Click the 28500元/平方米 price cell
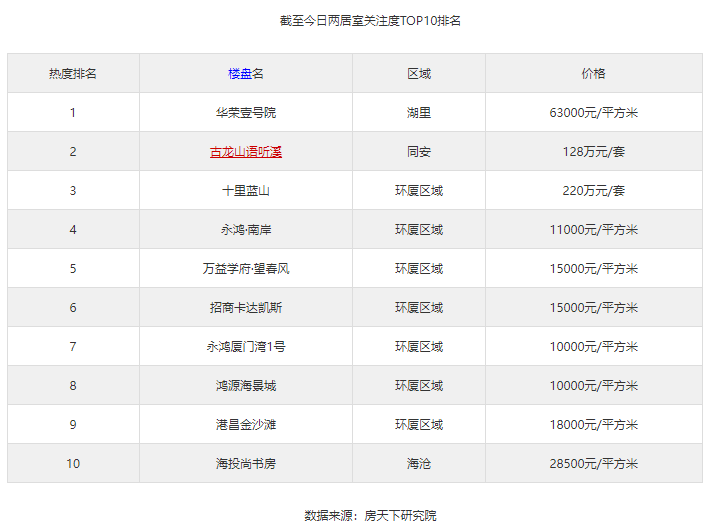Image resolution: width=712 pixels, height=532 pixels. [593, 464]
